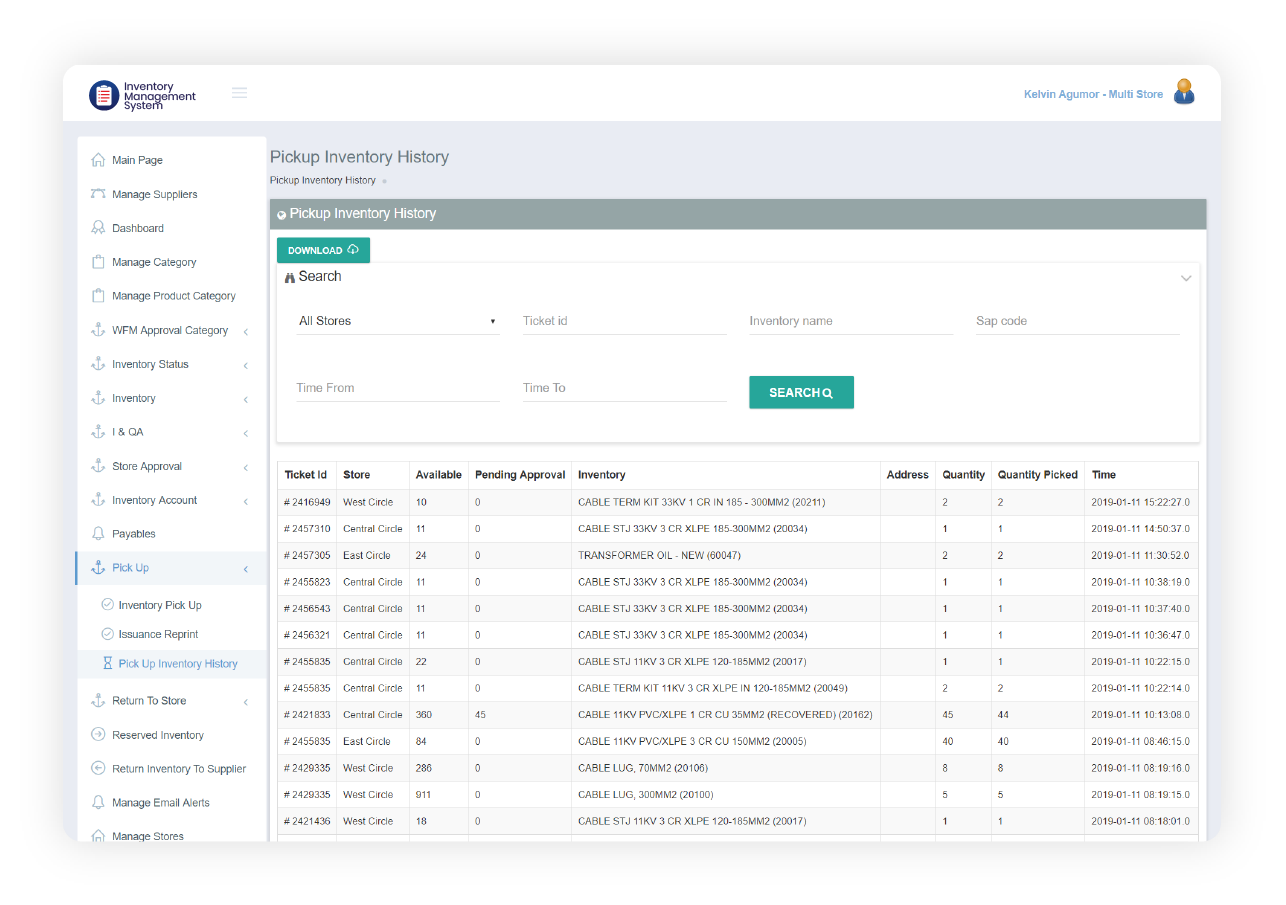
Task: Click the user avatar icon
Action: tap(1184, 93)
